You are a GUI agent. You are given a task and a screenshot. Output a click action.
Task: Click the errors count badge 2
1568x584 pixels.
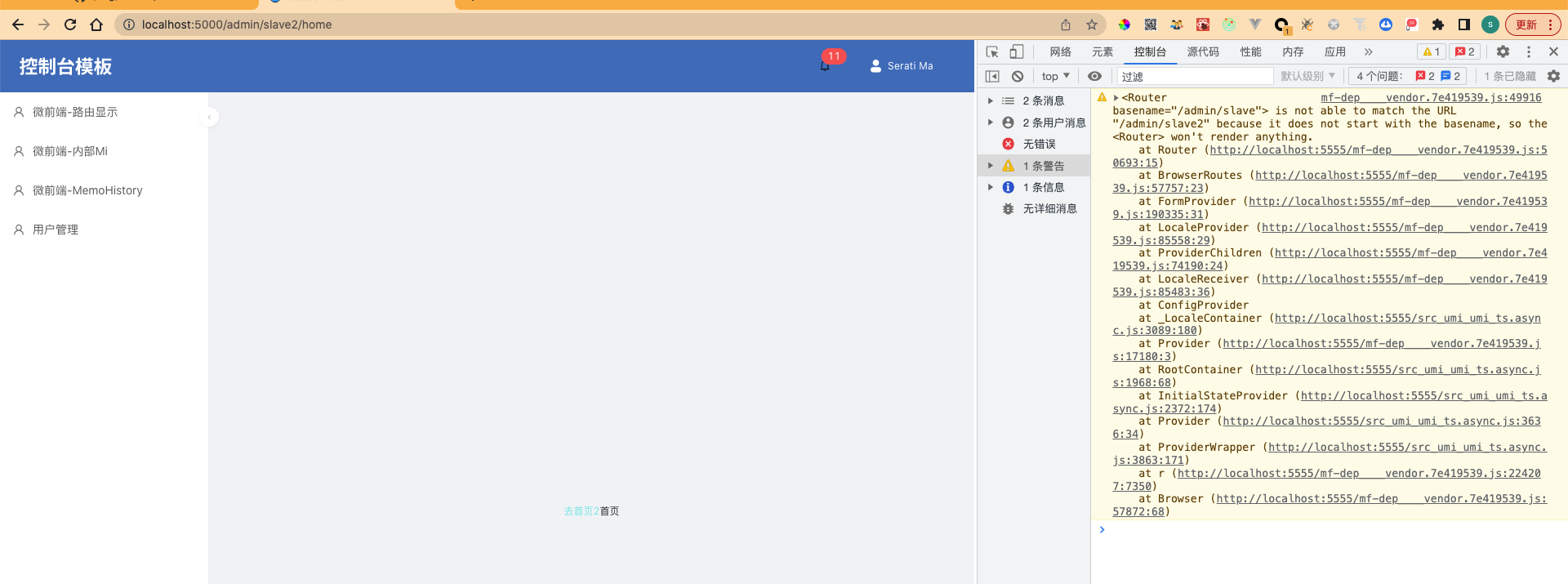tap(1465, 51)
